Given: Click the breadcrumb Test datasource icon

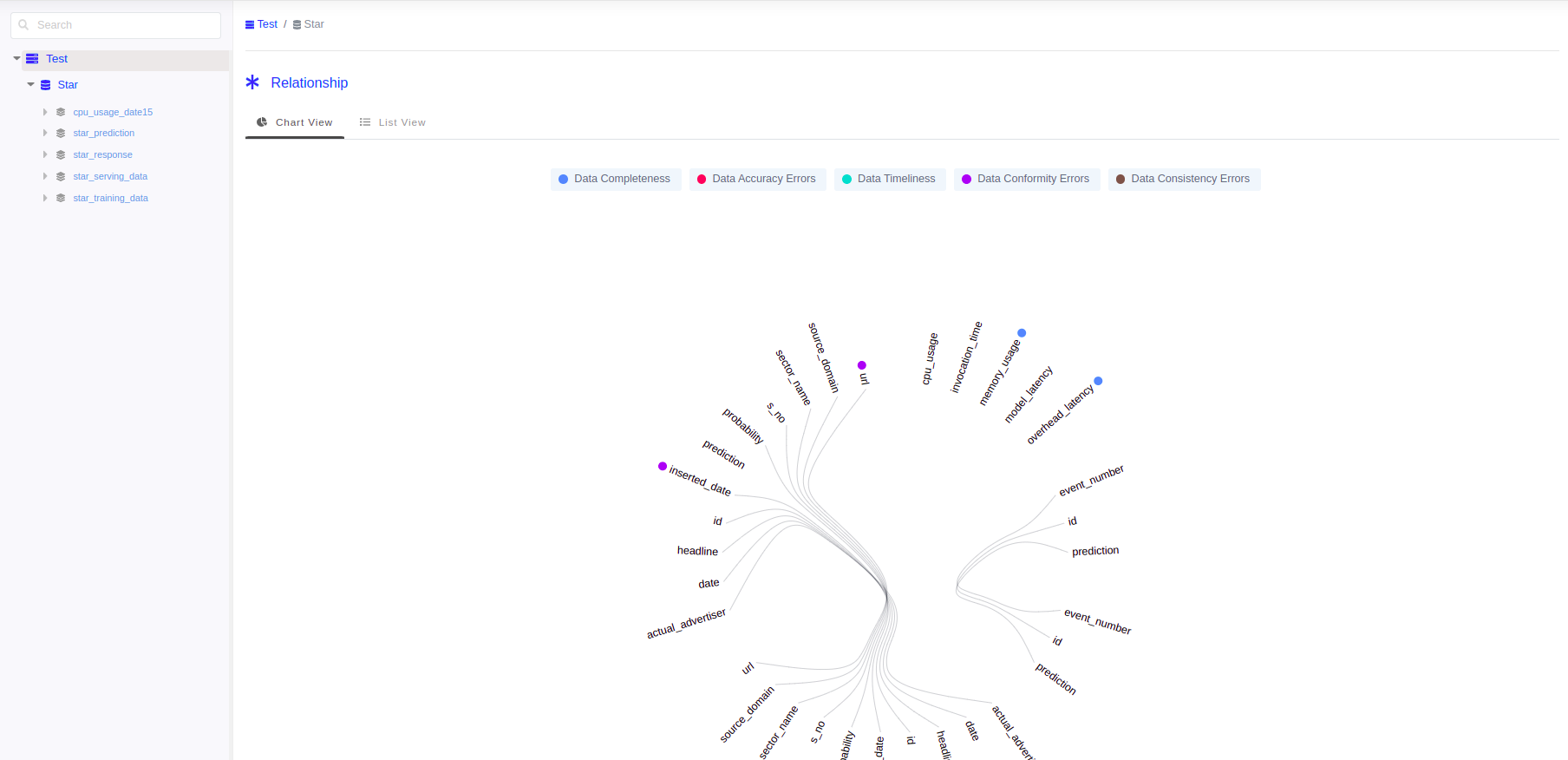Looking at the screenshot, I should coord(250,25).
